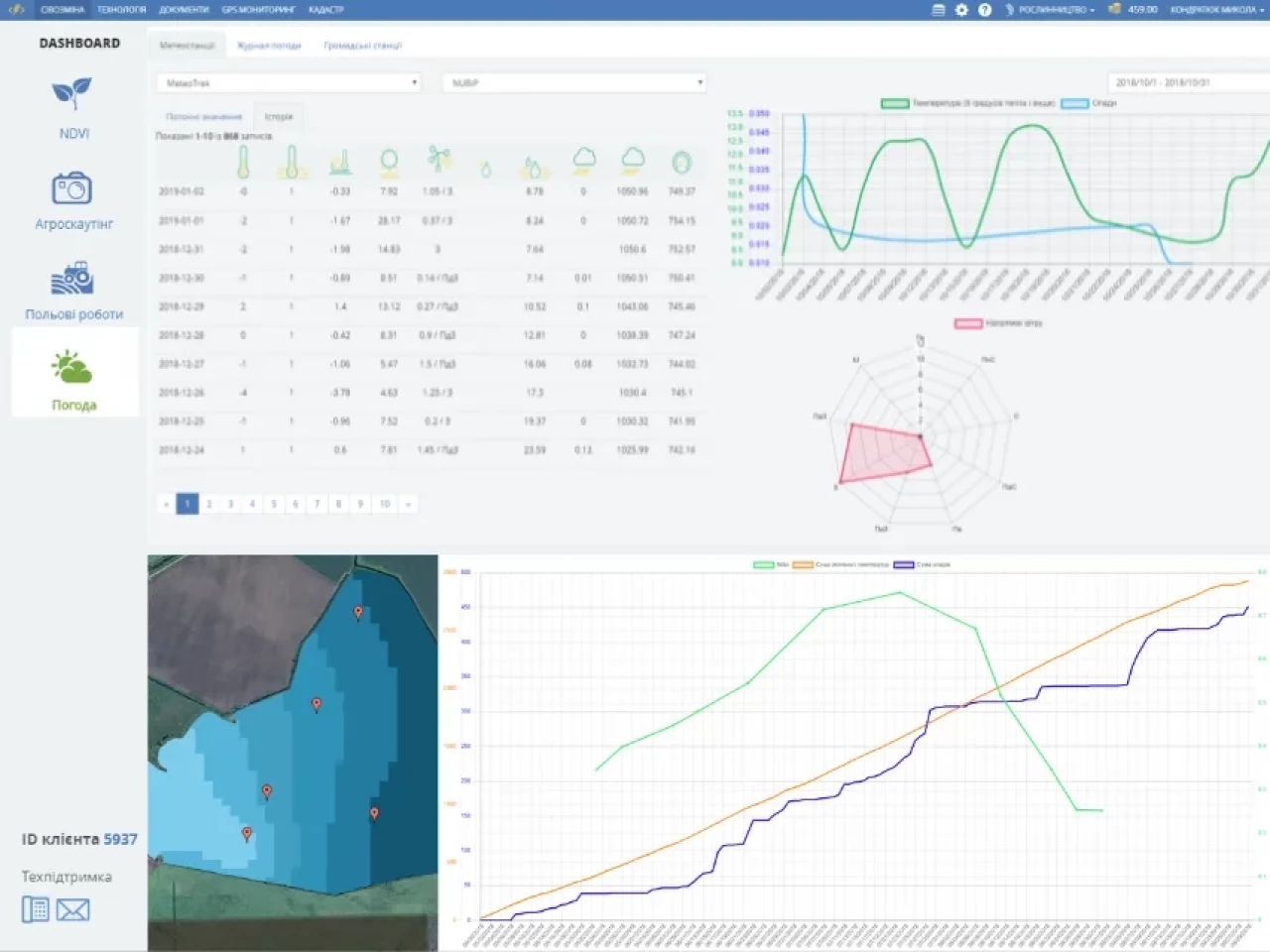Switch to the Журнал погоди tab
The width and height of the screenshot is (1270, 952).
[x=269, y=46]
